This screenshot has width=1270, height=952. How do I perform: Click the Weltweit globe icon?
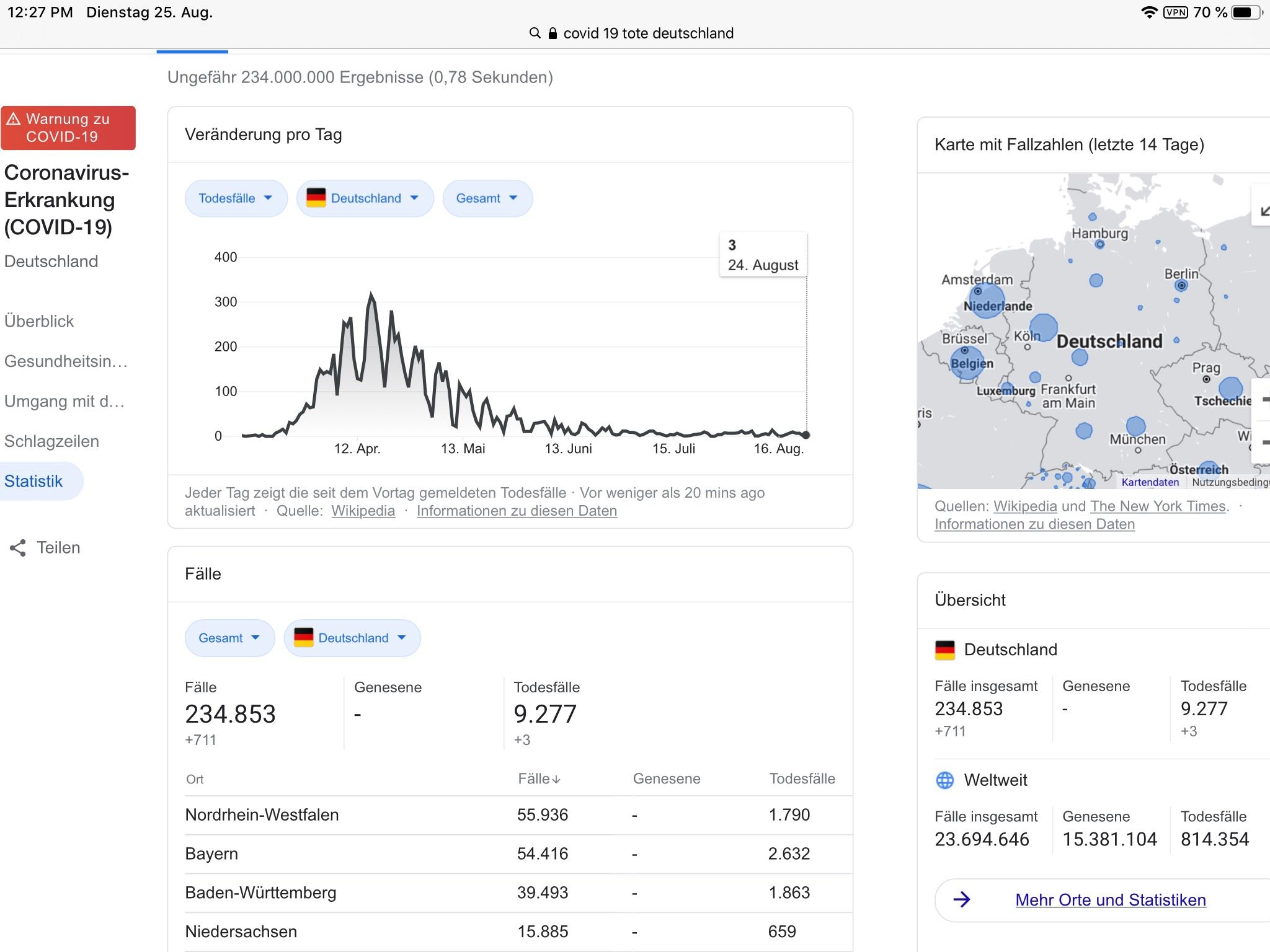944,780
